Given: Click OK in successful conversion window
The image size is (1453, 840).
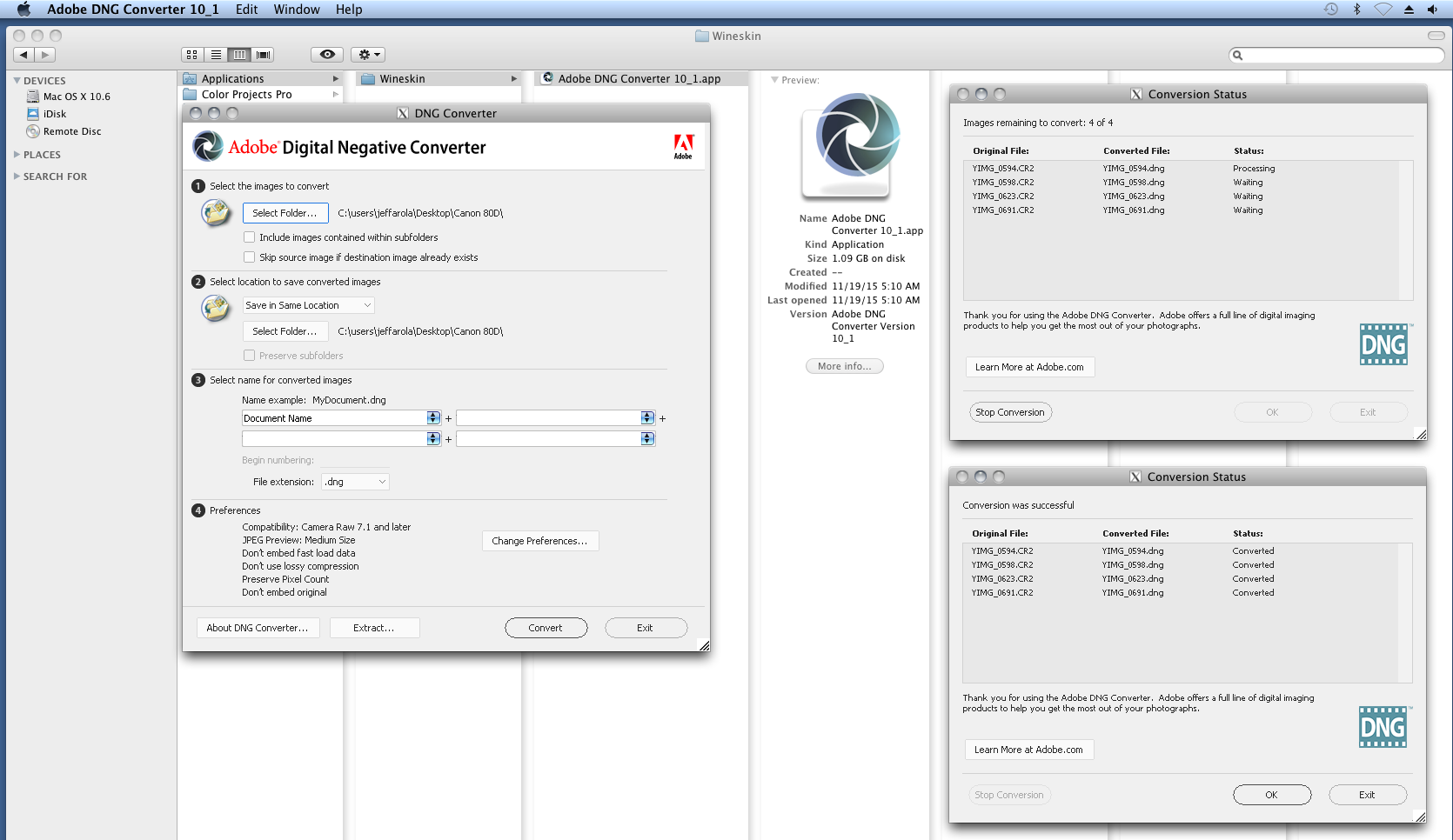Looking at the screenshot, I should 1271,795.
